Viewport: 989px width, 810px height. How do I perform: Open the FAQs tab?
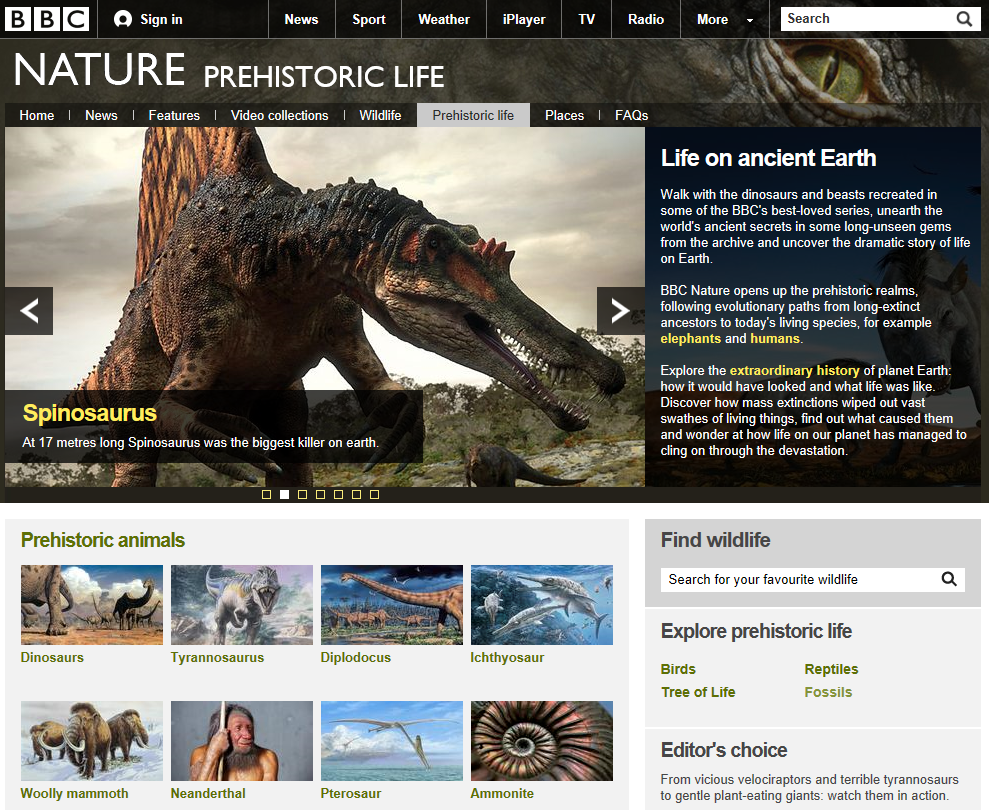click(631, 115)
